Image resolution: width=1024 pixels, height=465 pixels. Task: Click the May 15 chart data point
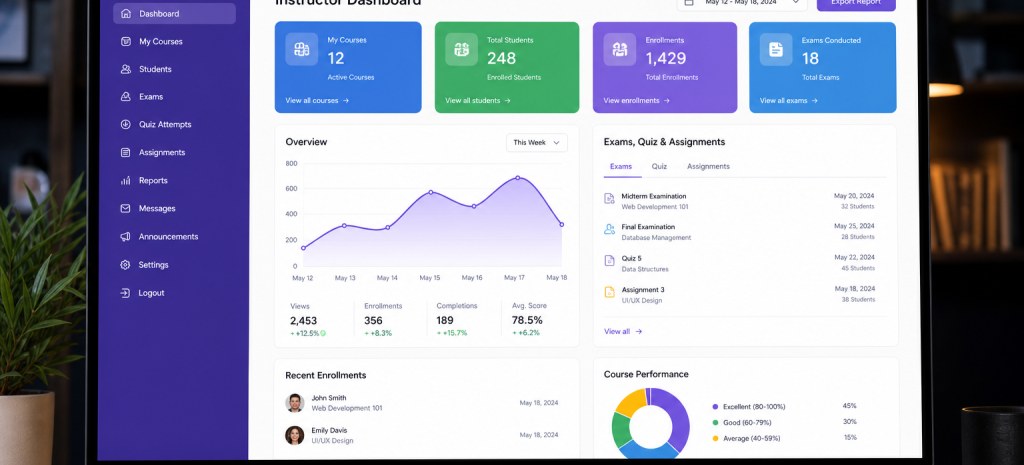(431, 192)
